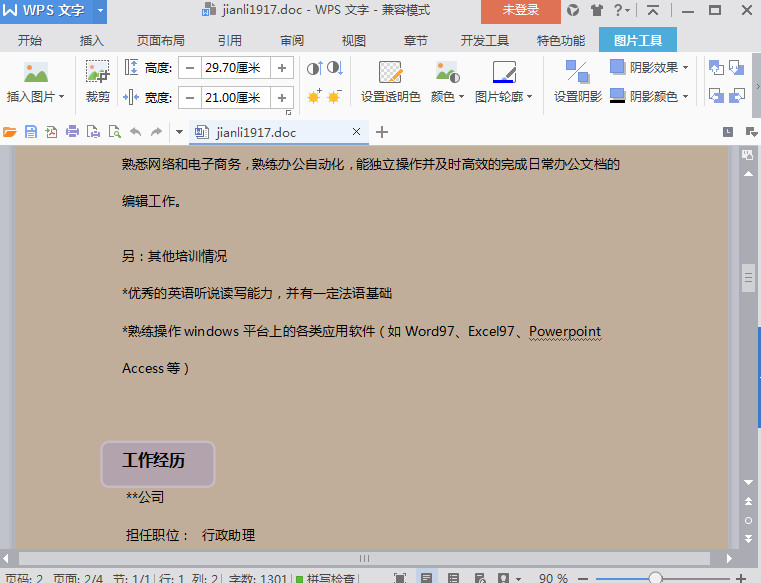
Task: Decrease 高度 height with minus button
Action: [x=190, y=67]
